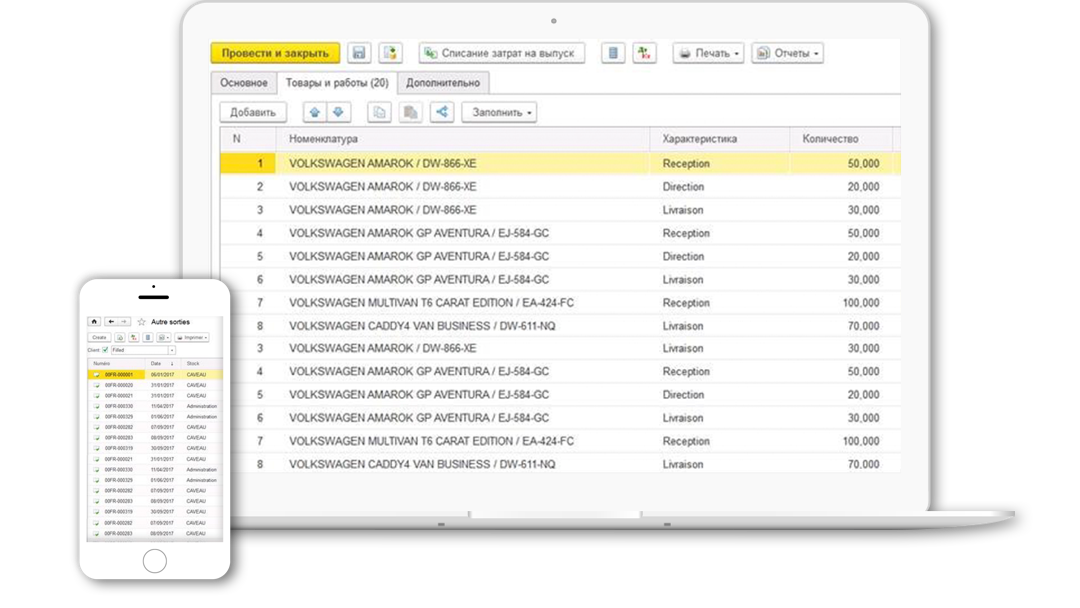Tap the Dt/Kt postings icon on the phone
The width and height of the screenshot is (1080, 608).
pyautogui.click(x=134, y=337)
